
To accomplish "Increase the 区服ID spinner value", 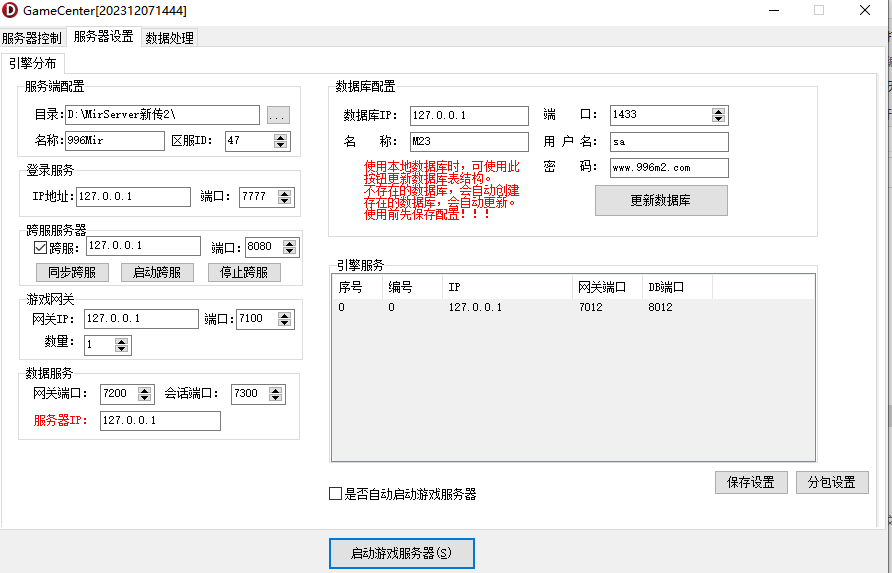I will tap(283, 136).
